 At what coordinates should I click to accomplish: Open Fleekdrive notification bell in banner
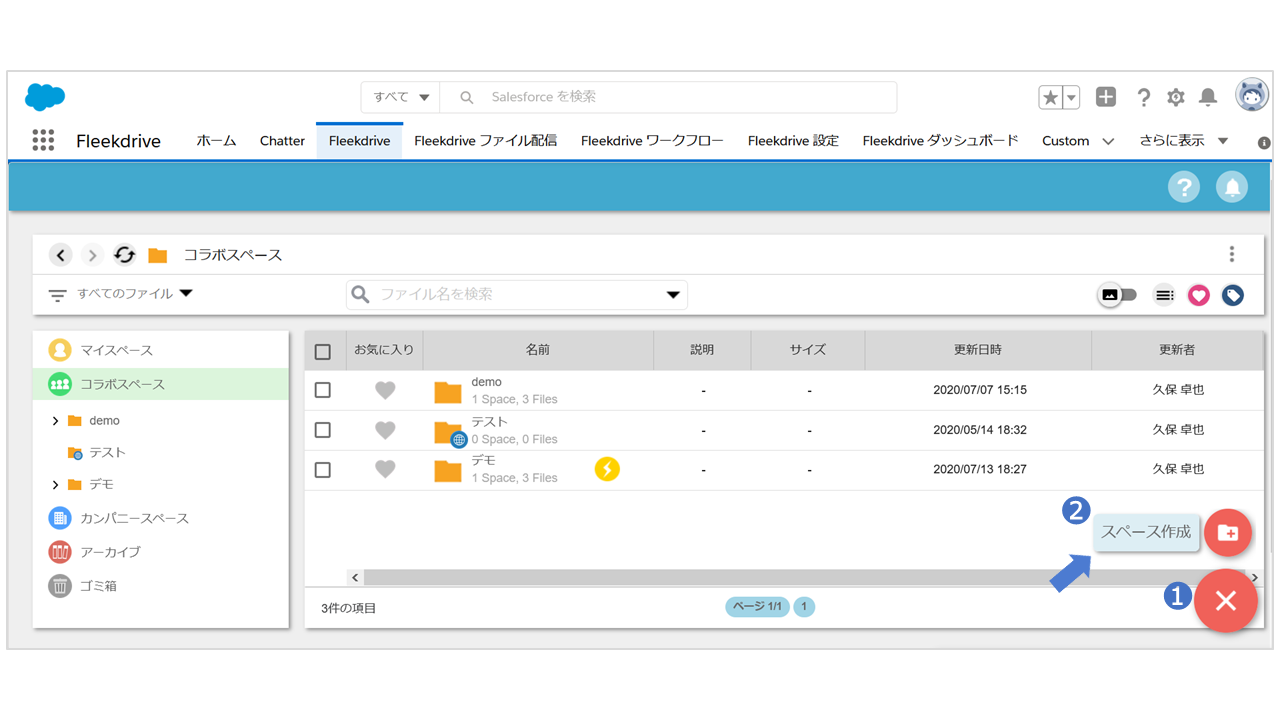(1232, 187)
